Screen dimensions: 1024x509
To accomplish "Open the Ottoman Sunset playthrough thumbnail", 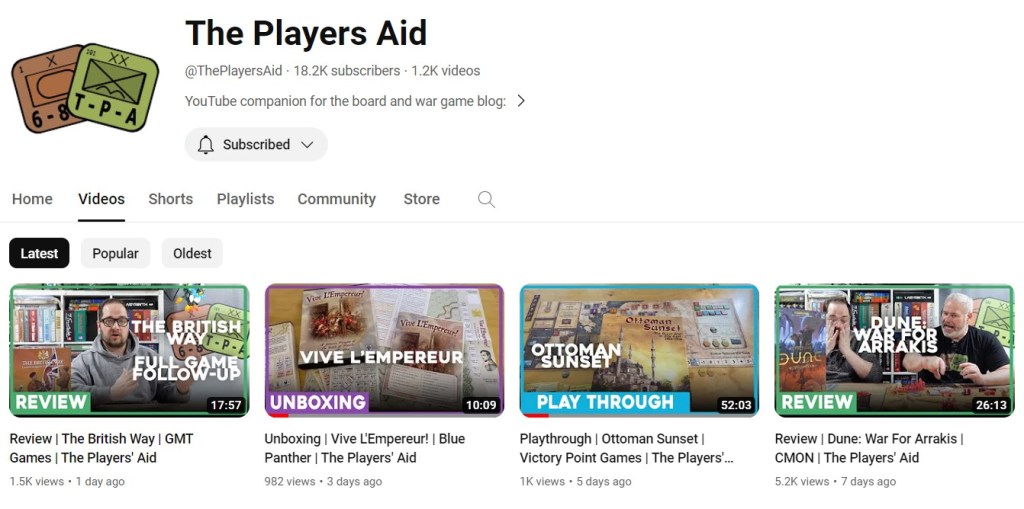I will pos(639,350).
